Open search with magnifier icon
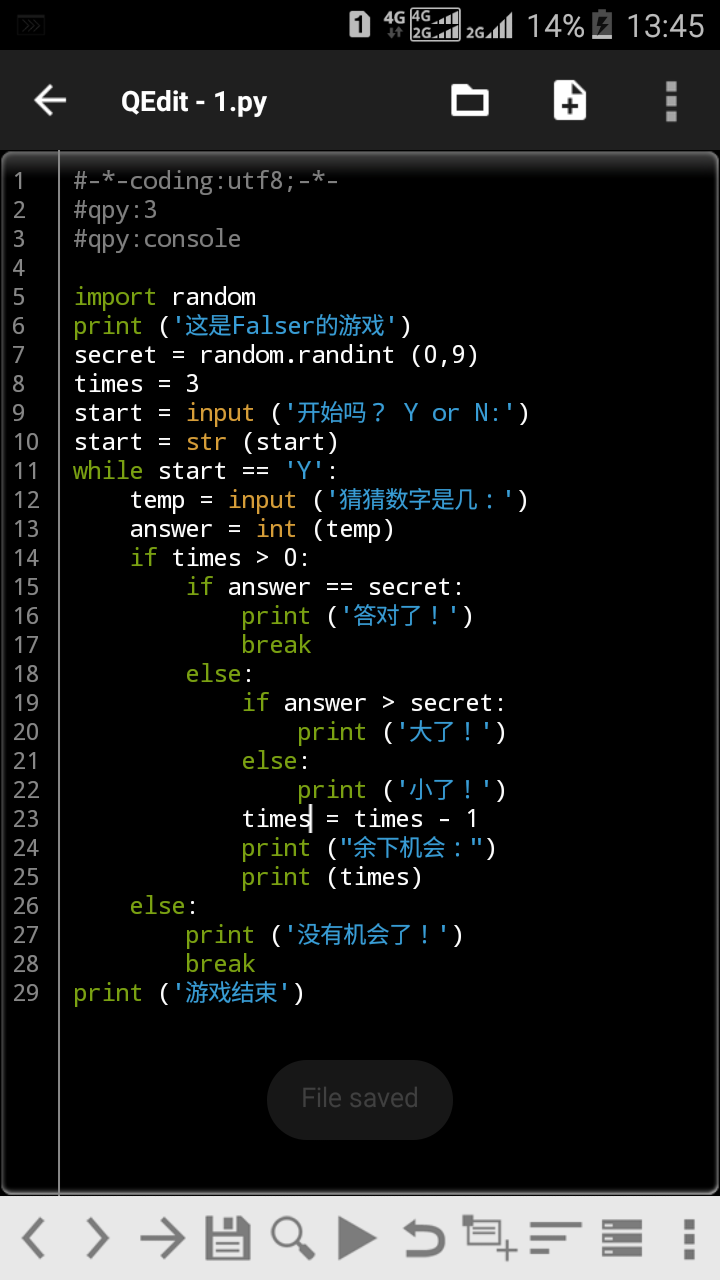The image size is (720, 1280). (293, 1239)
